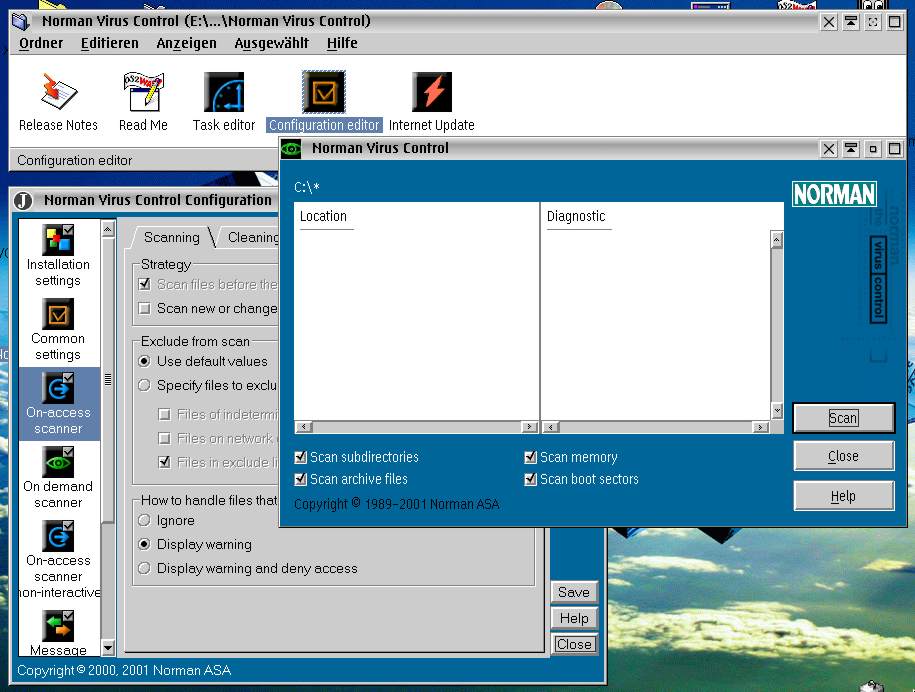Screen dimensions: 915x692
Task: Open the Anzeigen menu
Action: 186,43
